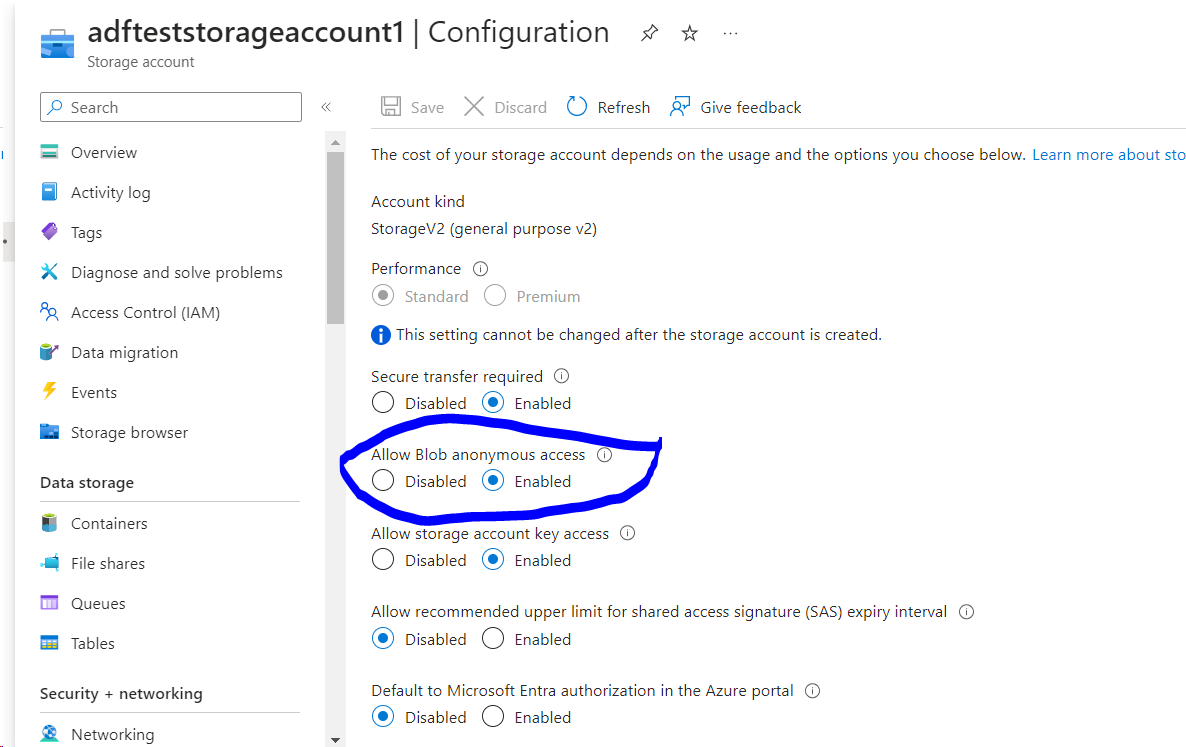Open Diagnose and solve problems

coord(176,272)
